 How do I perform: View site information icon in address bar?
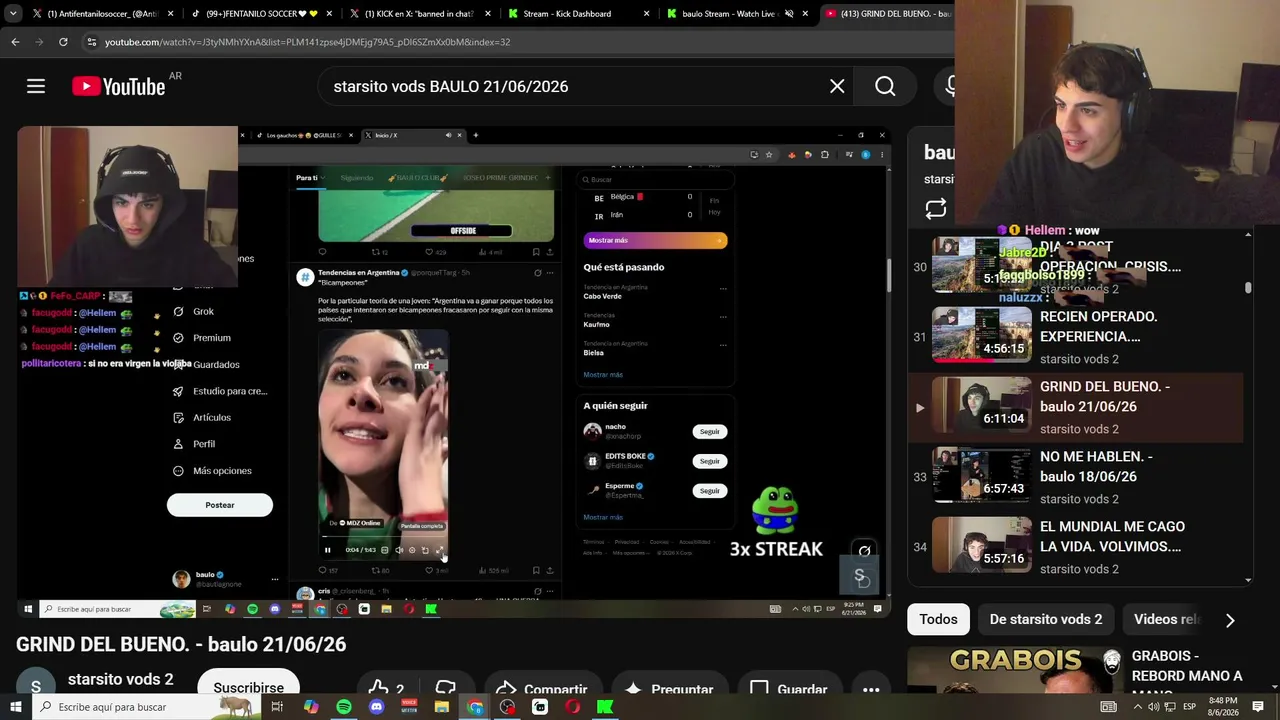(91, 42)
